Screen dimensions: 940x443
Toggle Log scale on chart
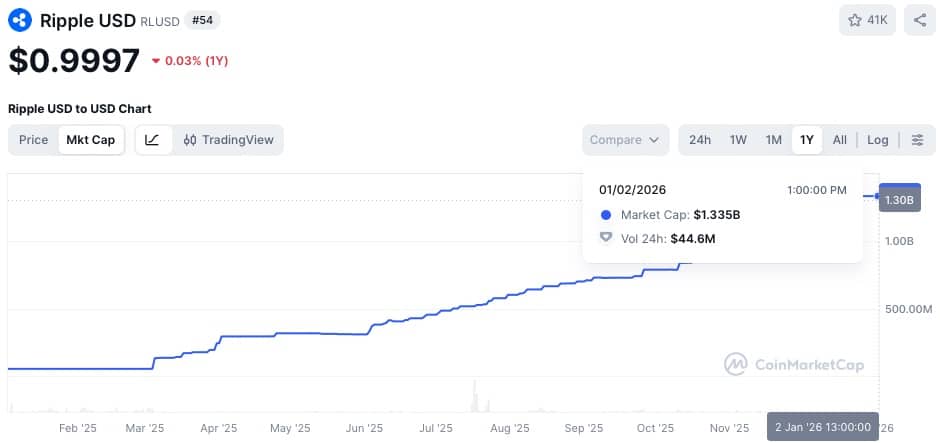[x=878, y=140]
